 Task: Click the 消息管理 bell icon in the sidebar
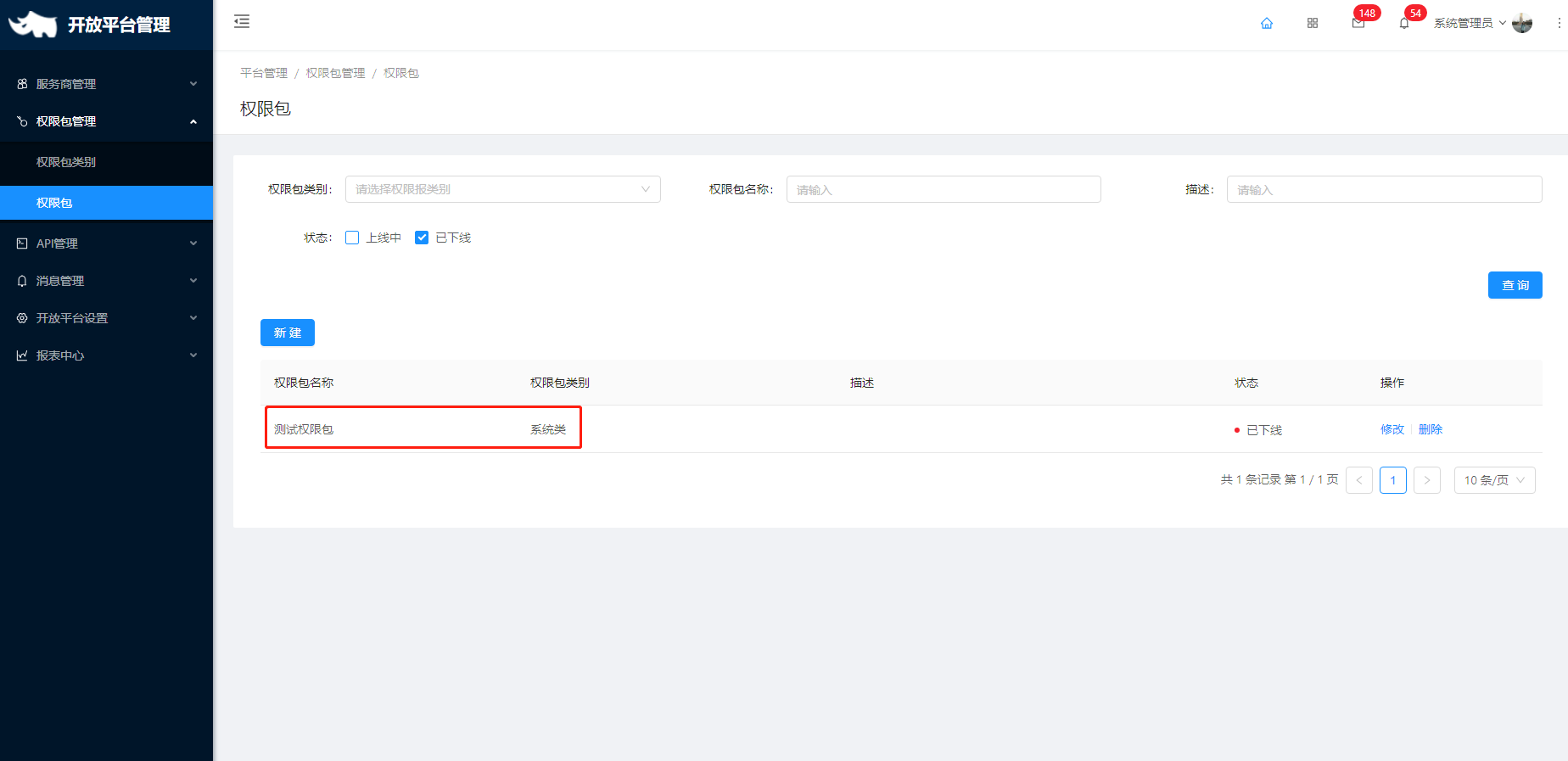click(x=22, y=281)
